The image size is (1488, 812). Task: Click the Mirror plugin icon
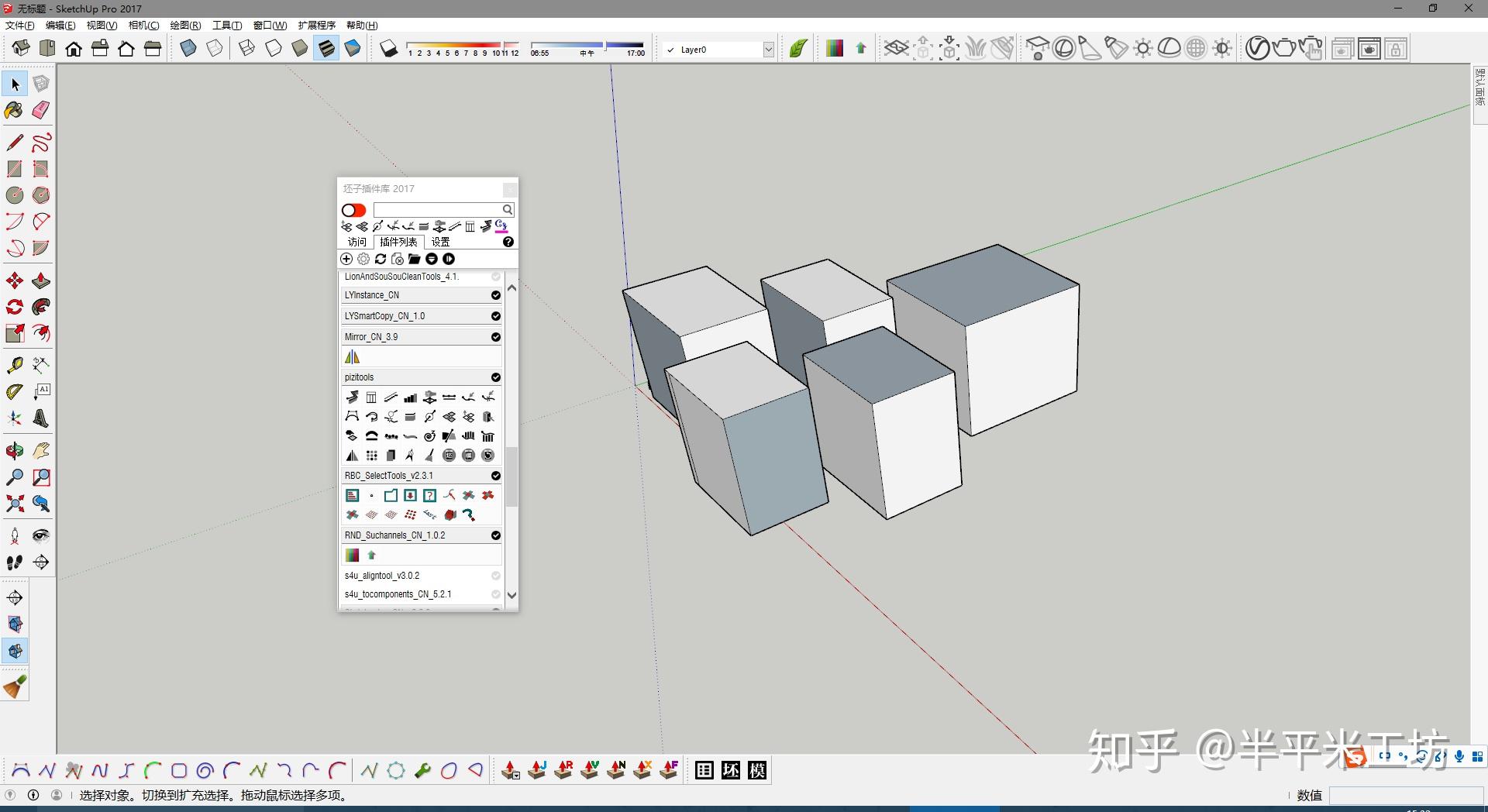[x=353, y=356]
